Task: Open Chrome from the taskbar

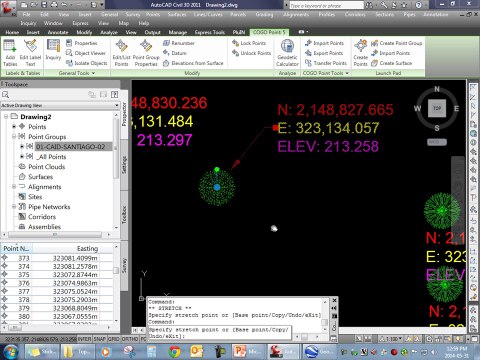Action: tap(174, 352)
